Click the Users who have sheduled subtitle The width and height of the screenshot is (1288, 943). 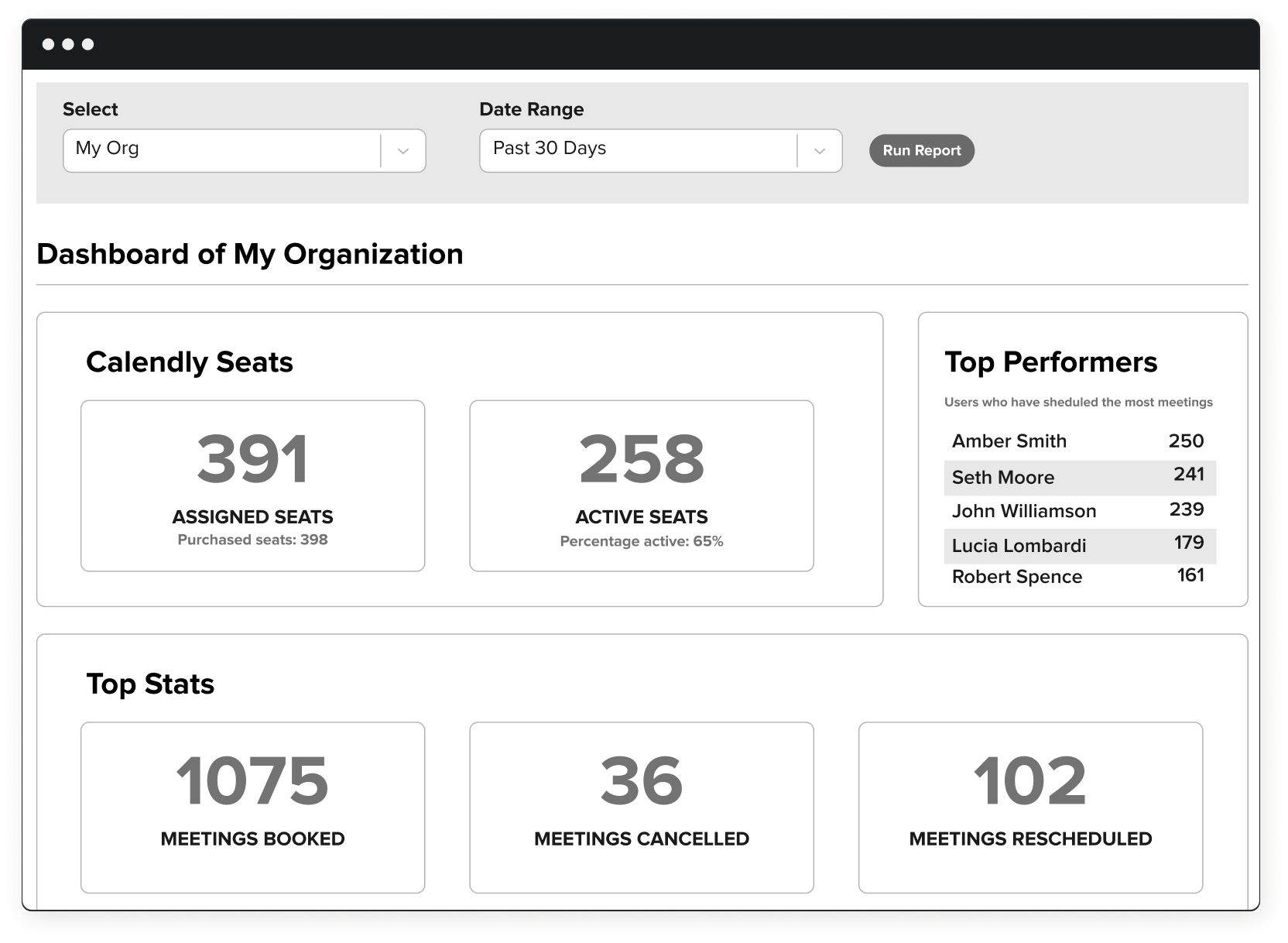coord(1078,402)
